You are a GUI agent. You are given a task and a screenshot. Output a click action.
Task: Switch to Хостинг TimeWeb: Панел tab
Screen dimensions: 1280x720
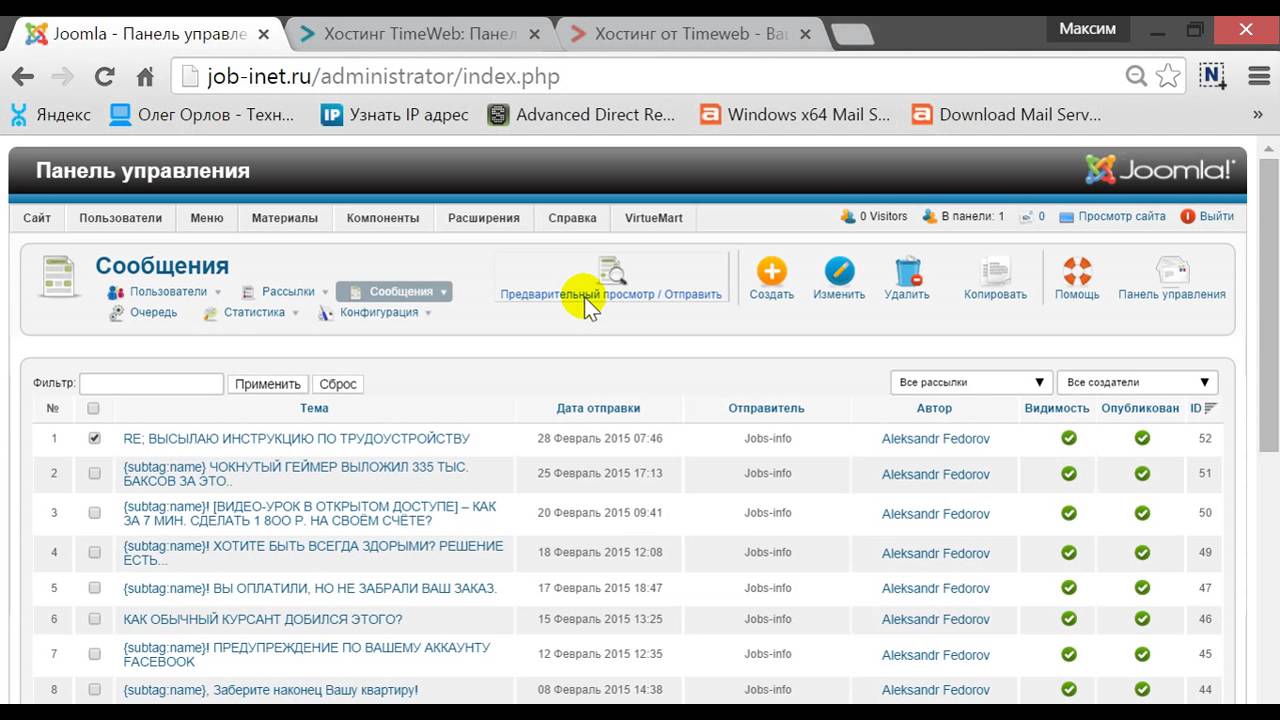[421, 33]
